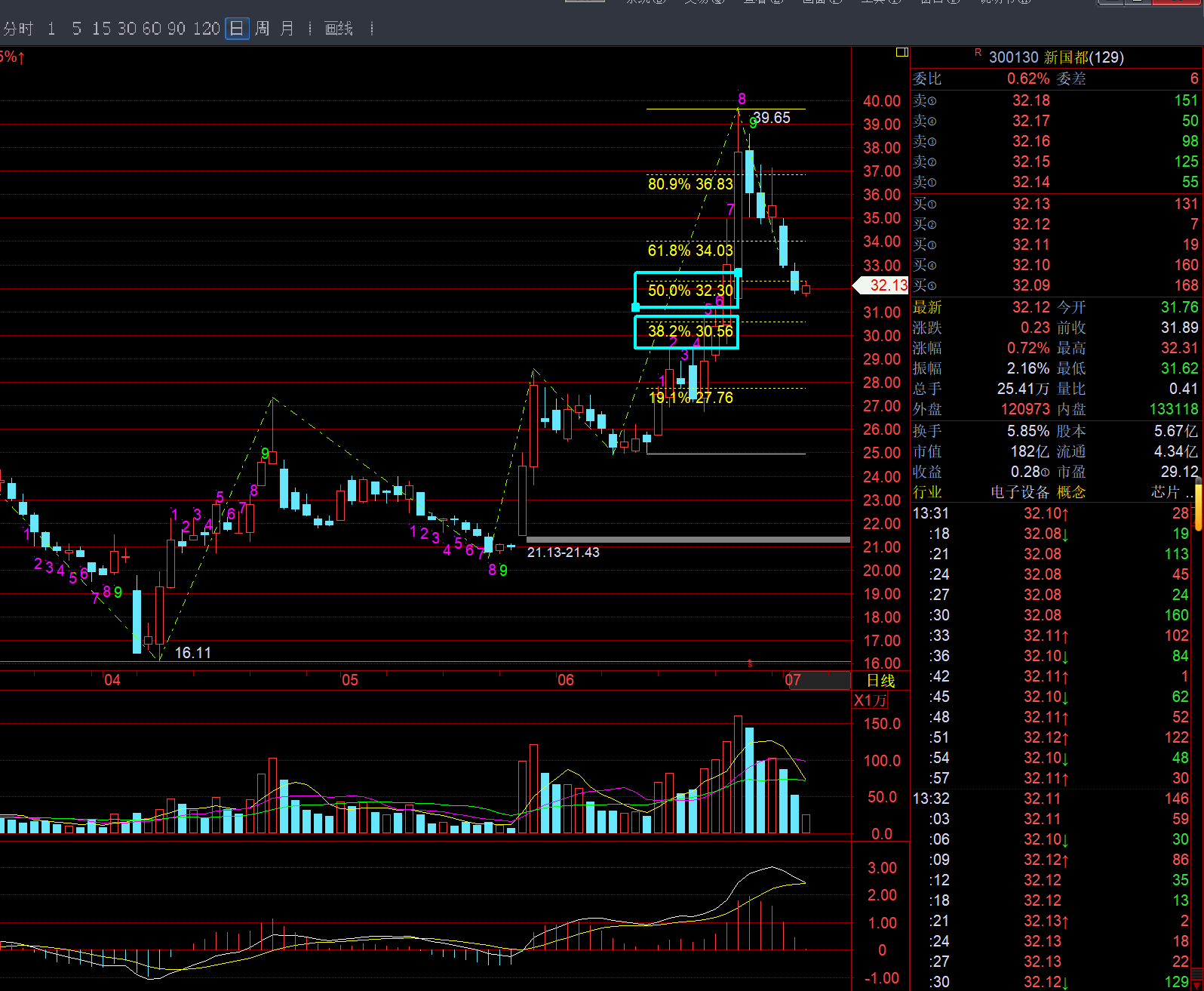Click the small red marker on the date axis
The image size is (1204, 991).
click(x=750, y=664)
